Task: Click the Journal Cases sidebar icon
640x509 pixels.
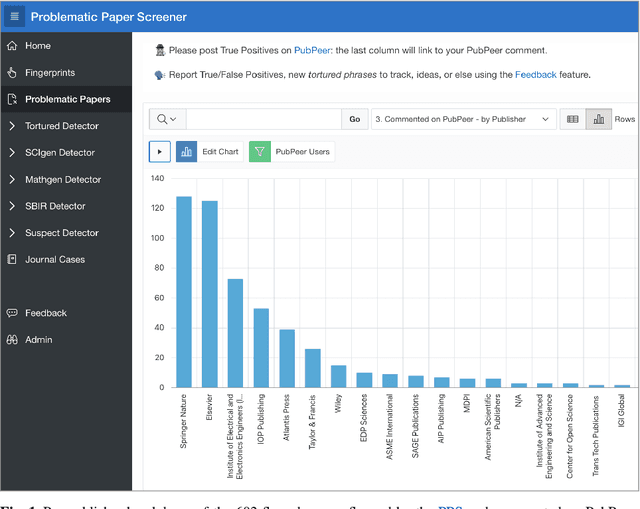Action: [x=12, y=260]
